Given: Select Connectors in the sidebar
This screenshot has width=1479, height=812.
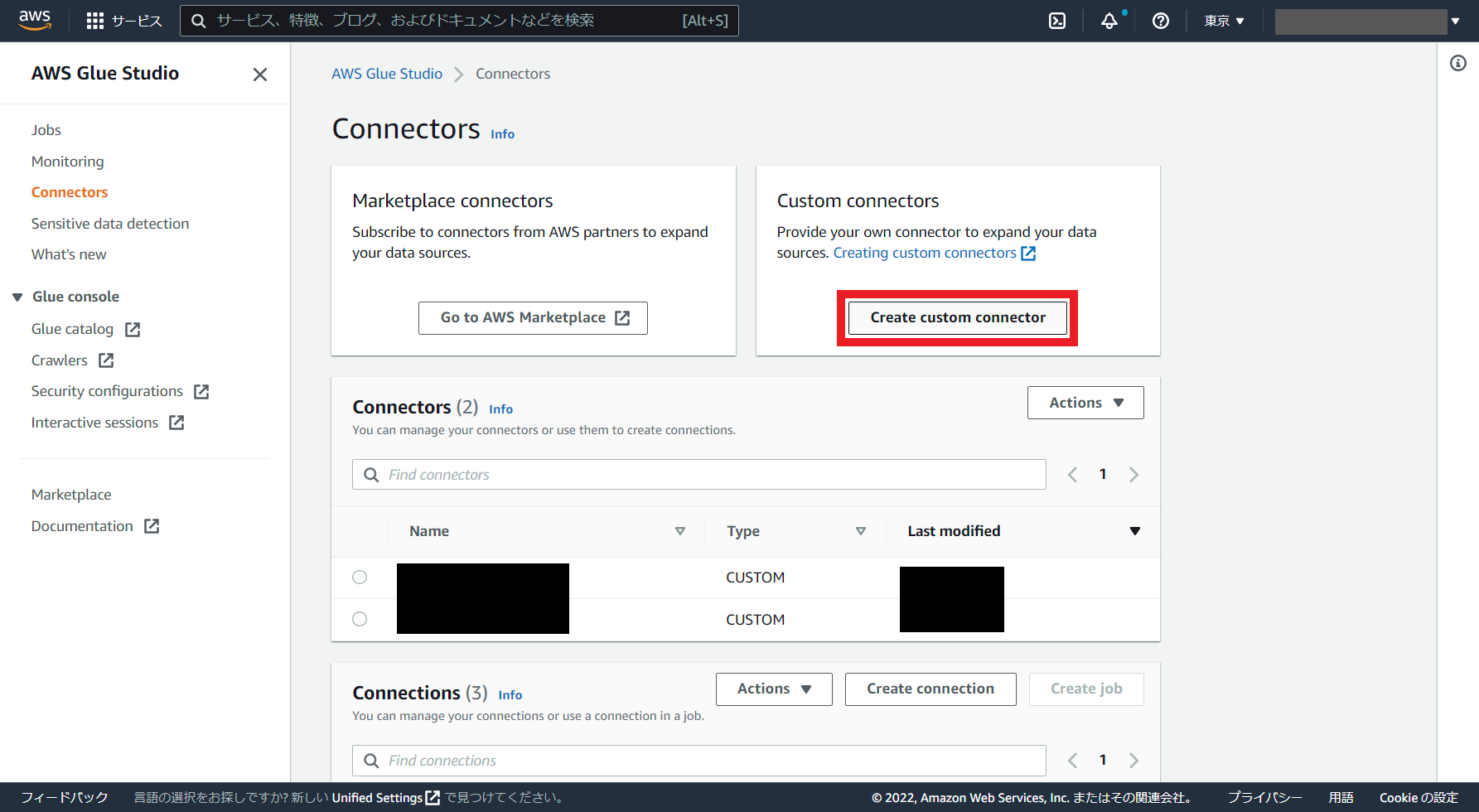Looking at the screenshot, I should (x=70, y=192).
